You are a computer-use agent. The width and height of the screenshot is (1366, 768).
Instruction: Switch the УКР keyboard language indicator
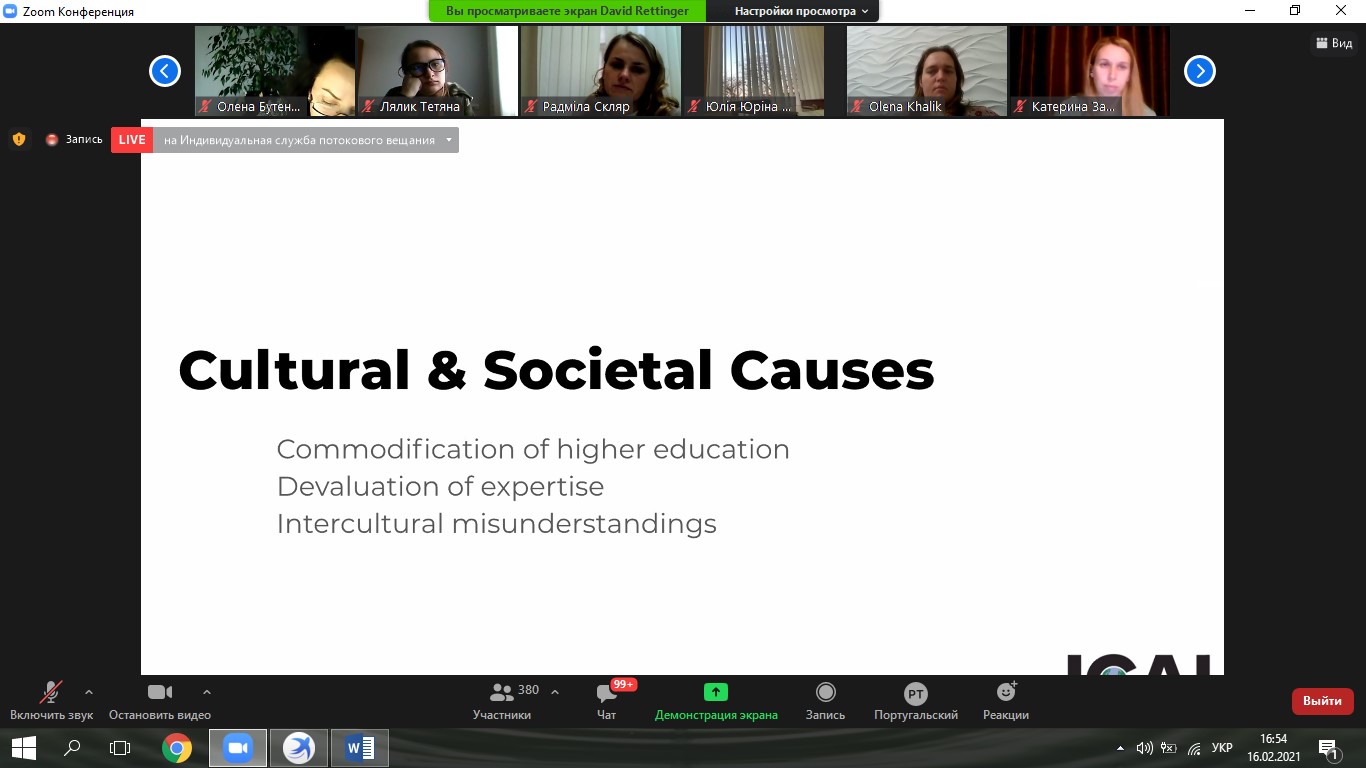pos(1222,748)
